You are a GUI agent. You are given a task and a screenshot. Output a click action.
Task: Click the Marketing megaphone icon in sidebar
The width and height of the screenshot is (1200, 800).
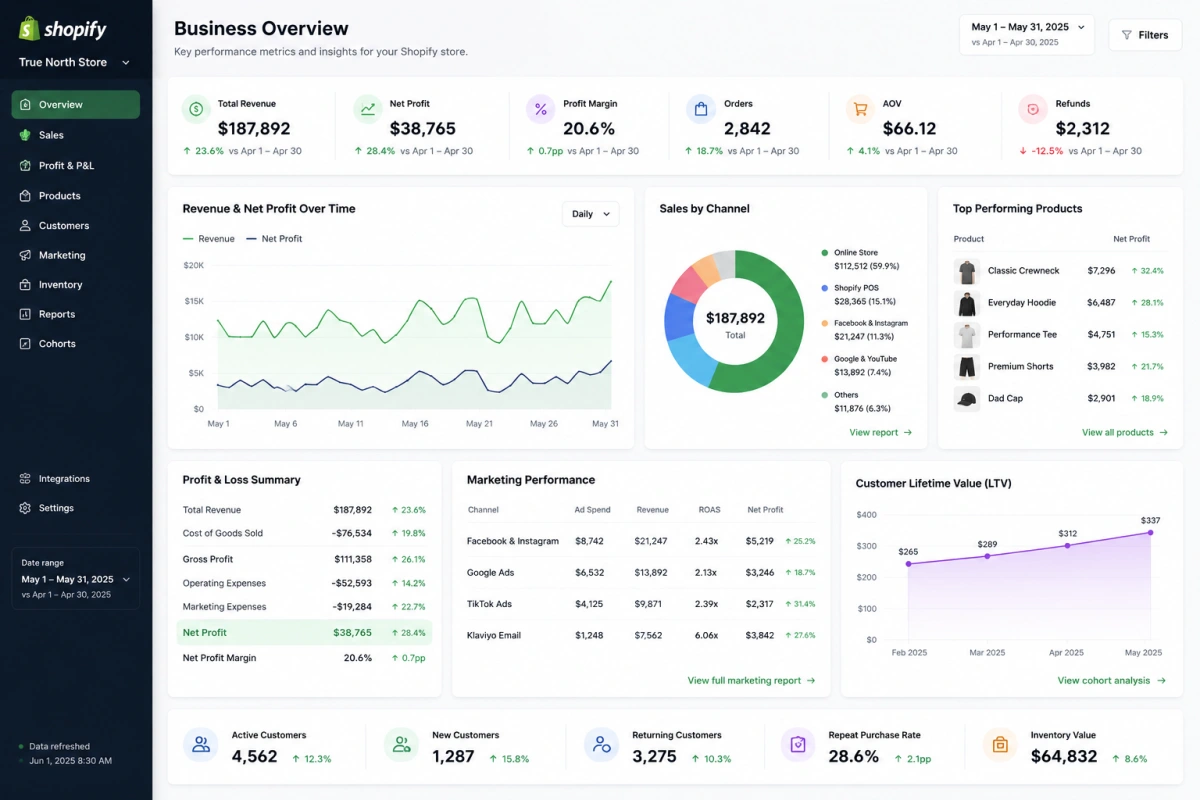click(25, 255)
